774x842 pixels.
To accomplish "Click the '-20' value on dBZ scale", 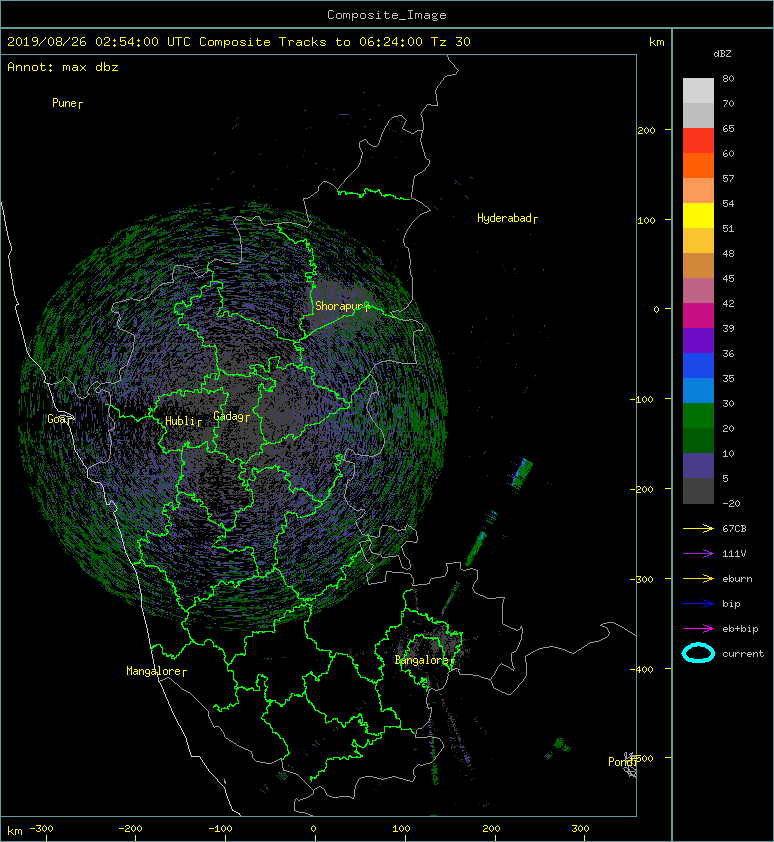I will pos(731,504).
